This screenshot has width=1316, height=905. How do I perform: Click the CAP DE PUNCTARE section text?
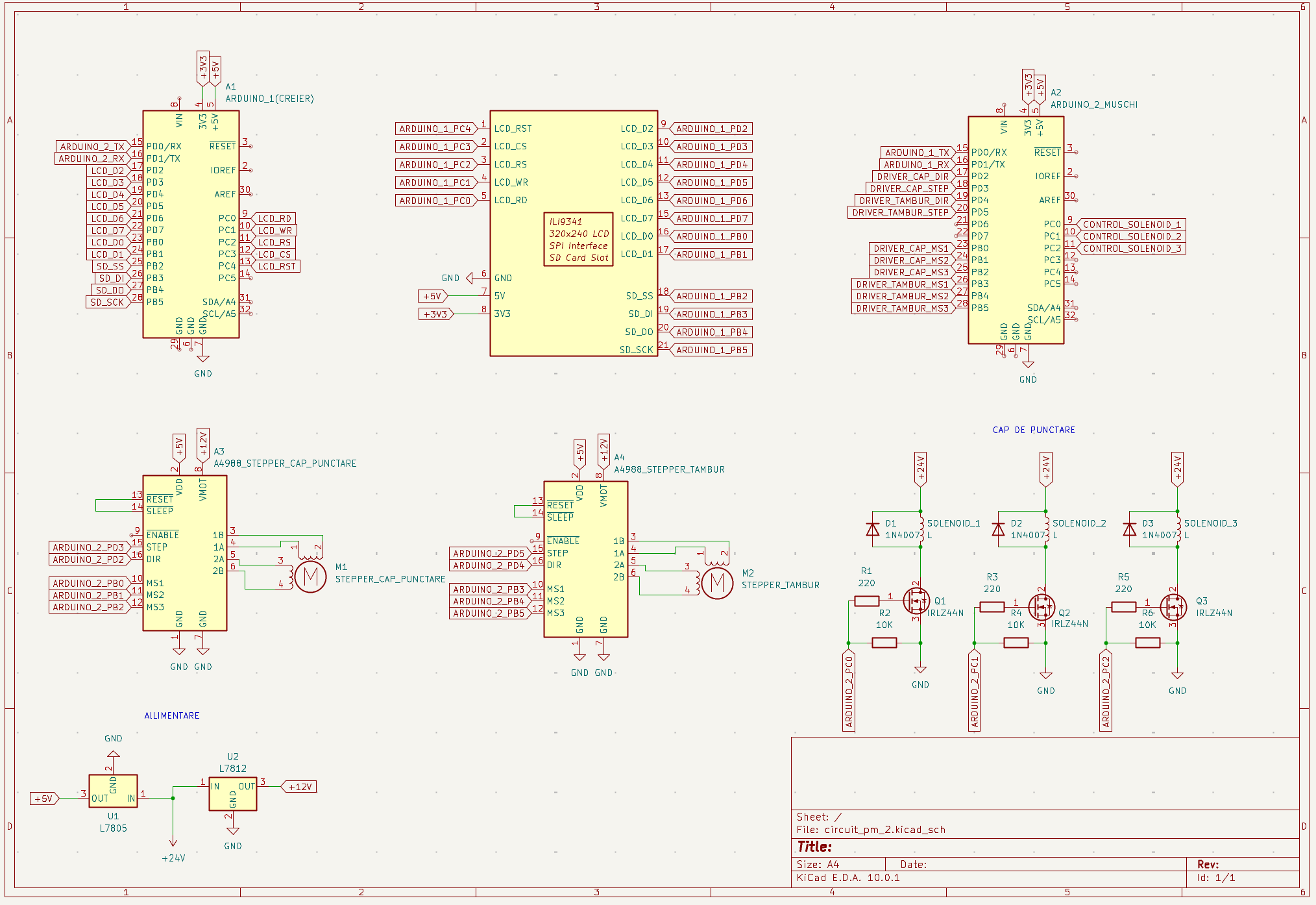point(1034,430)
